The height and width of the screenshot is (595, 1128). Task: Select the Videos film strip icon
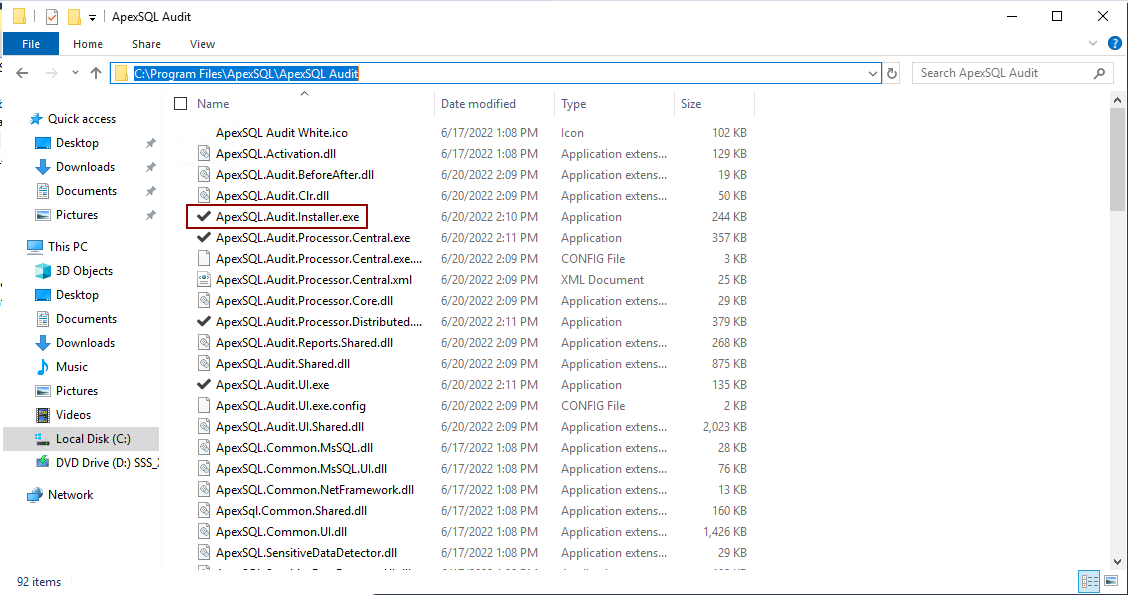43,415
